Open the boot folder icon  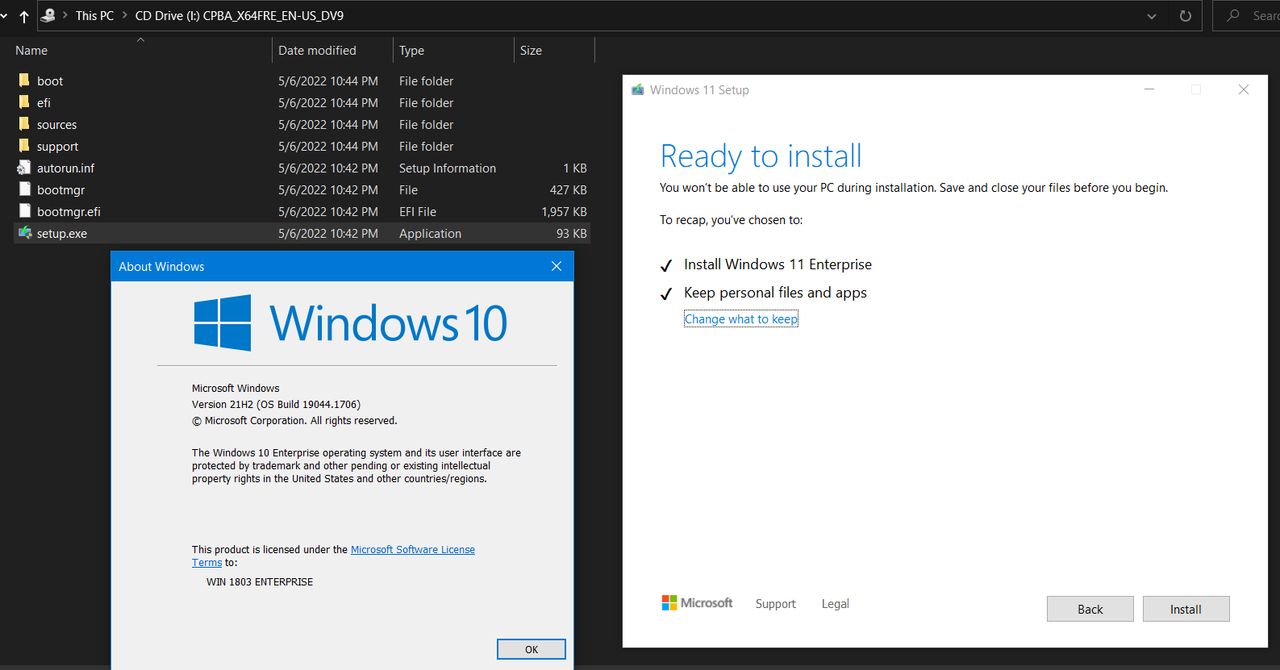(x=25, y=80)
